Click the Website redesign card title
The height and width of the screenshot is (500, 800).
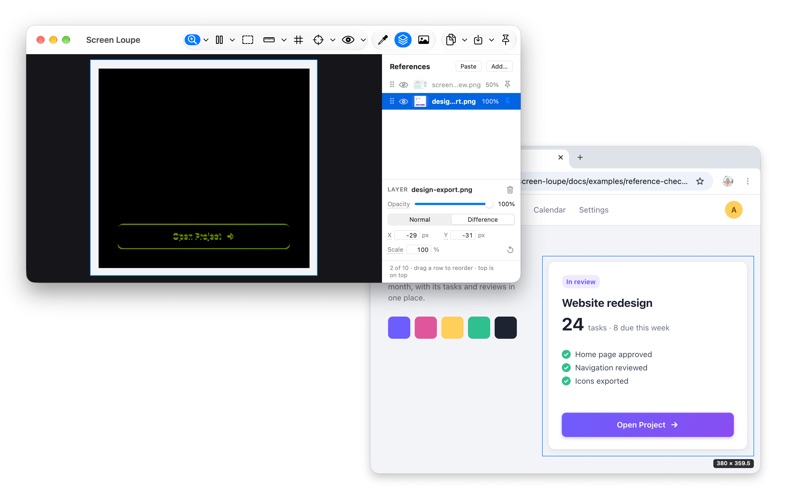(607, 303)
